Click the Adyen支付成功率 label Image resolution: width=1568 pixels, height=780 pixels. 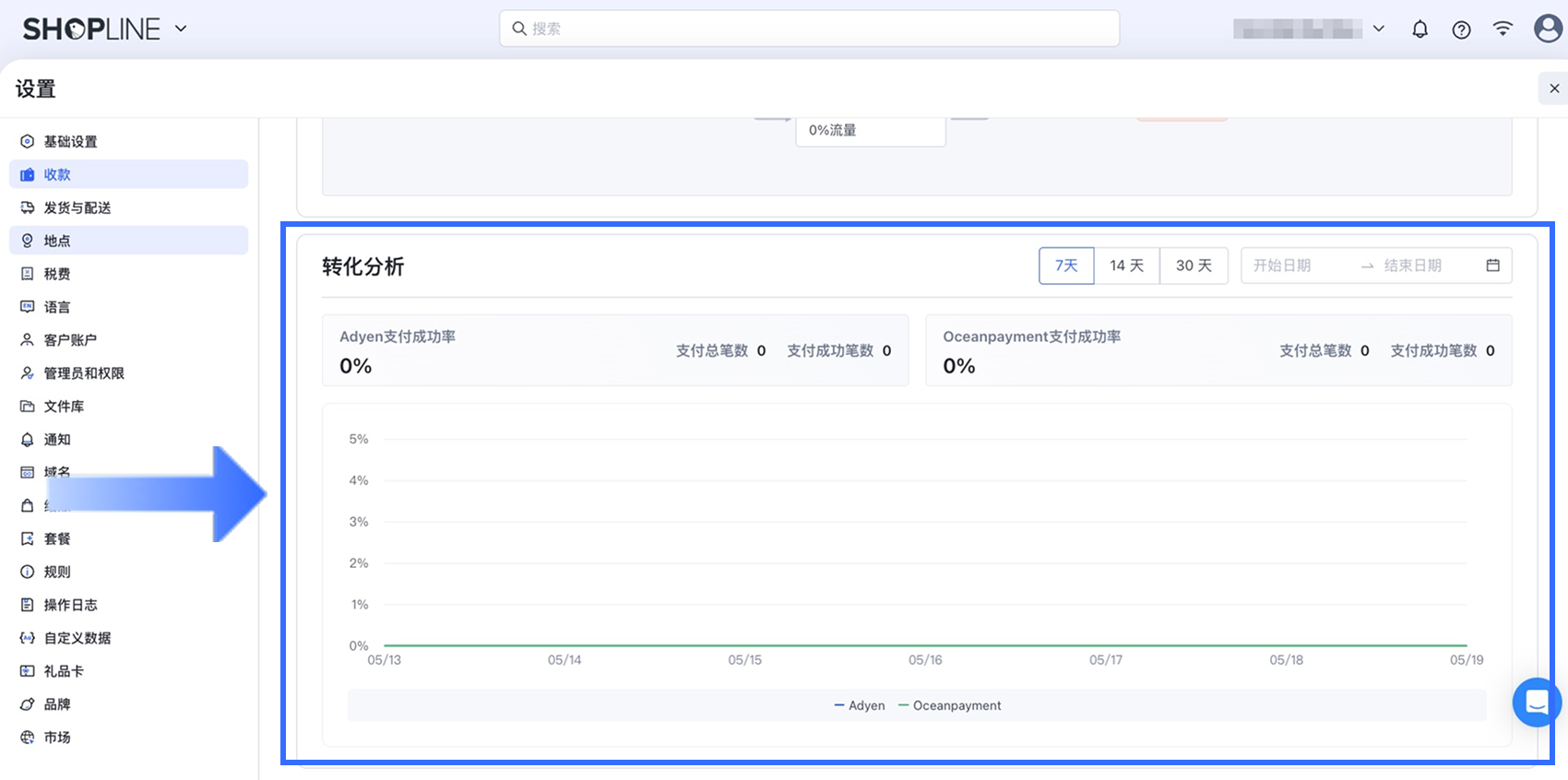tap(398, 337)
